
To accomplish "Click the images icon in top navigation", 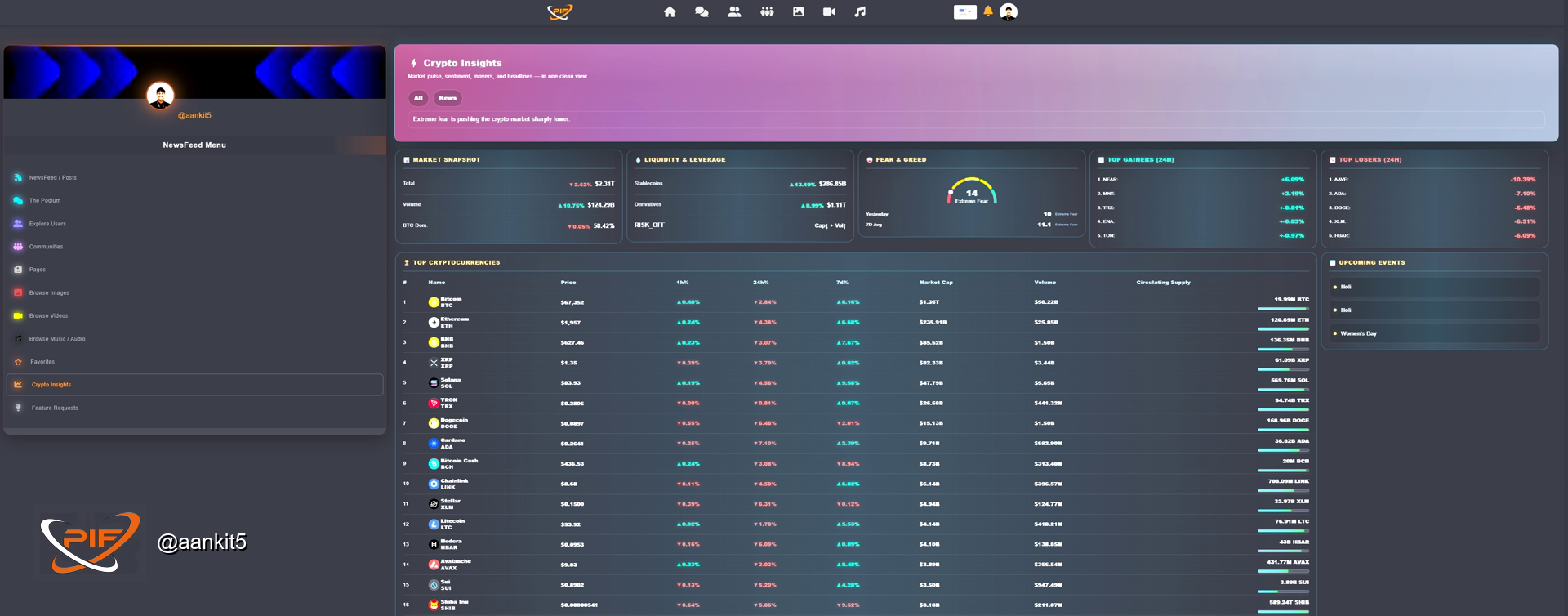I will pyautogui.click(x=798, y=12).
